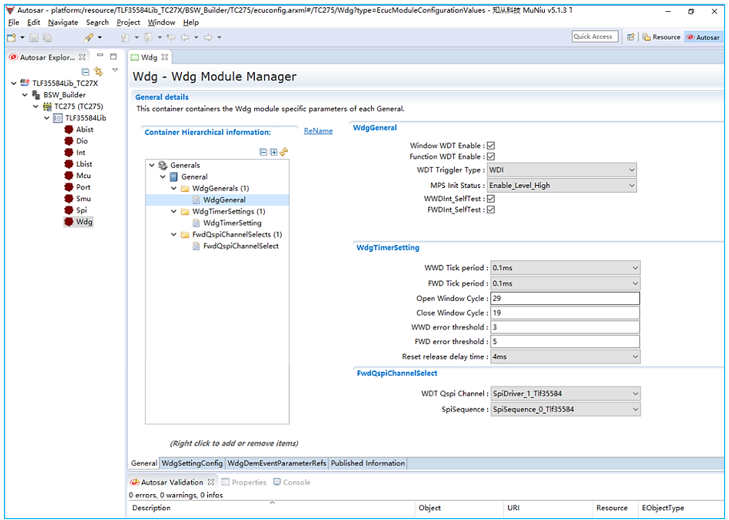Switch to WdgDemEventParameterRefs bottom tab
The width and height of the screenshot is (729, 520).
pyautogui.click(x=277, y=463)
